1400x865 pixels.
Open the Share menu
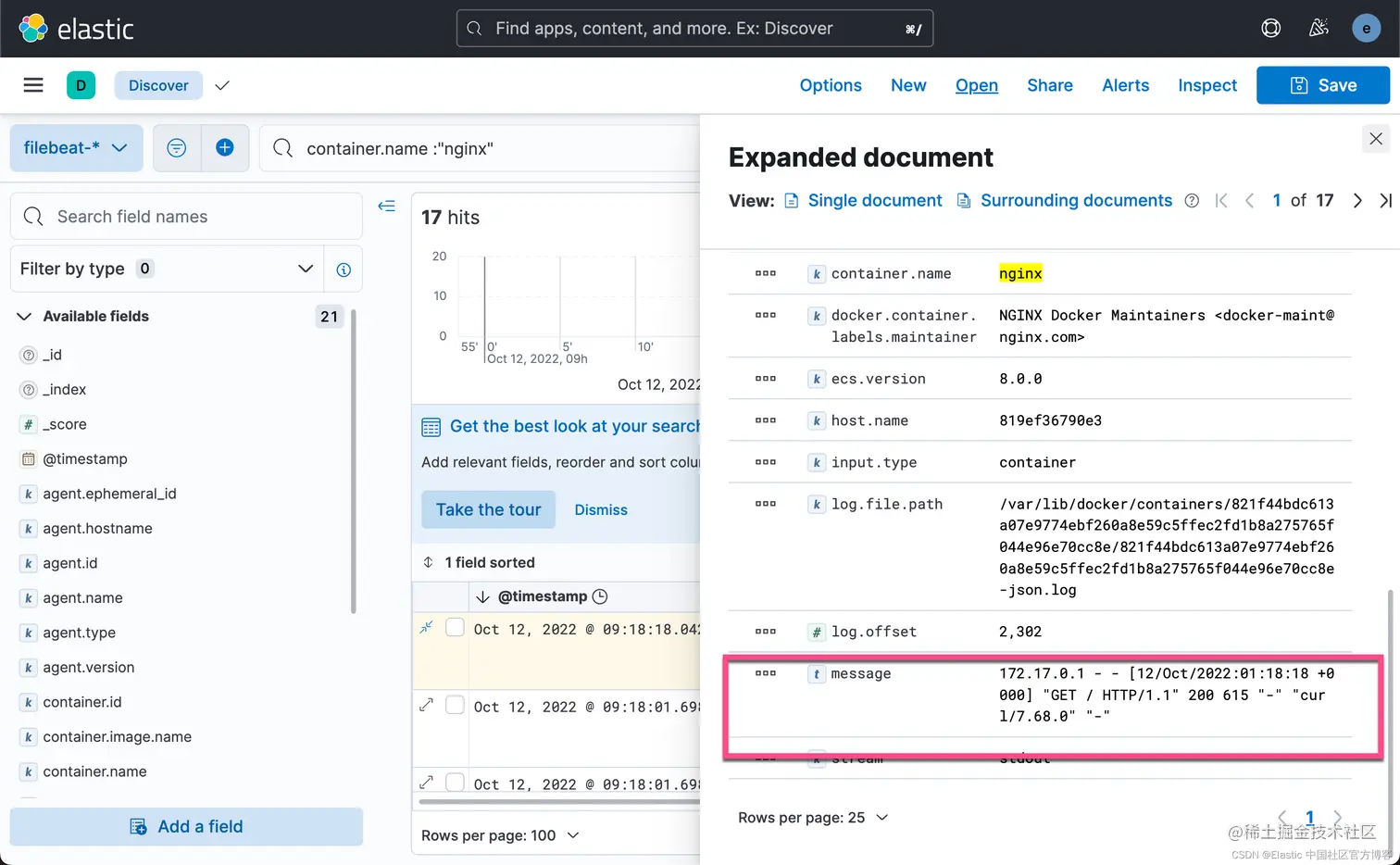[1050, 85]
